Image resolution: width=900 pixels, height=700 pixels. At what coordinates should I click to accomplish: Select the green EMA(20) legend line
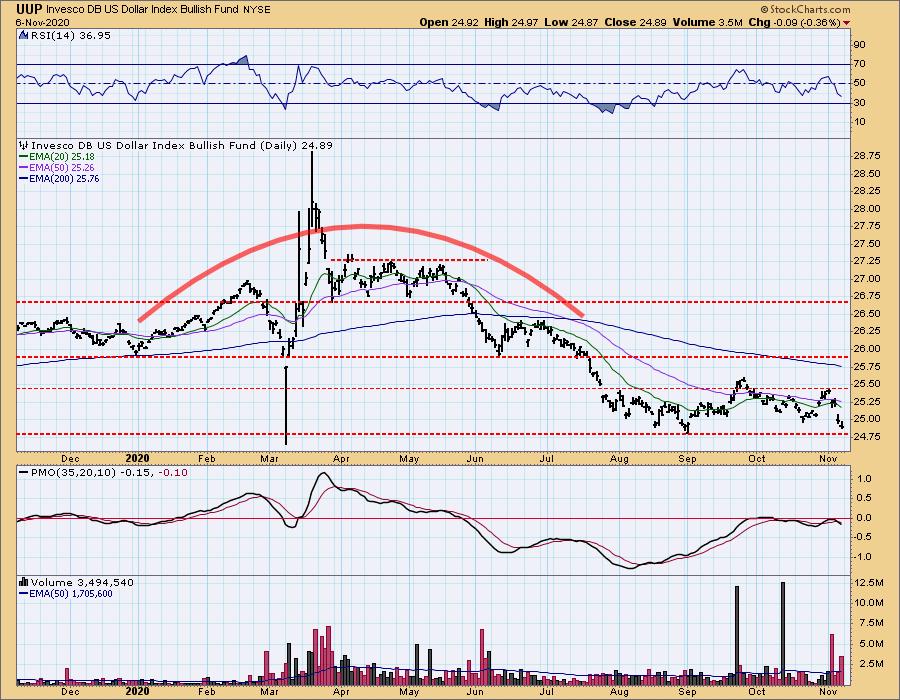24,157
